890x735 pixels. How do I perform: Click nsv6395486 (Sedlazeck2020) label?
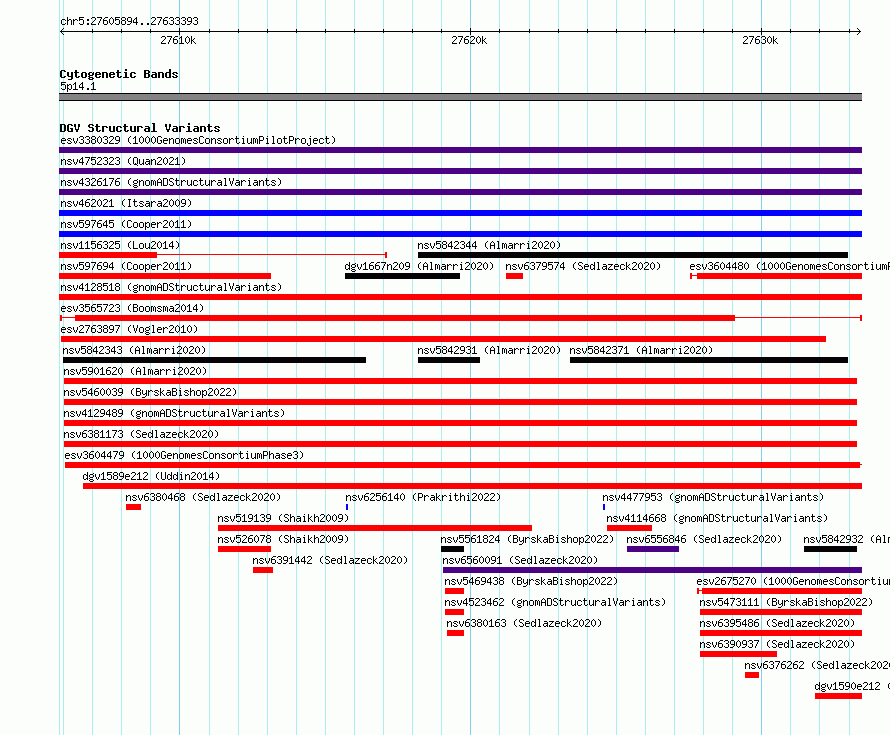pyautogui.click(x=776, y=623)
